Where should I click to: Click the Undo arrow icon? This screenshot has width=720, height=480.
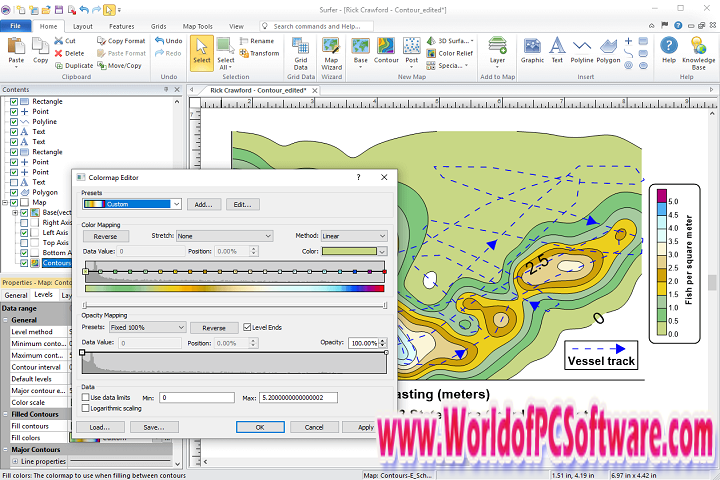tap(159, 40)
